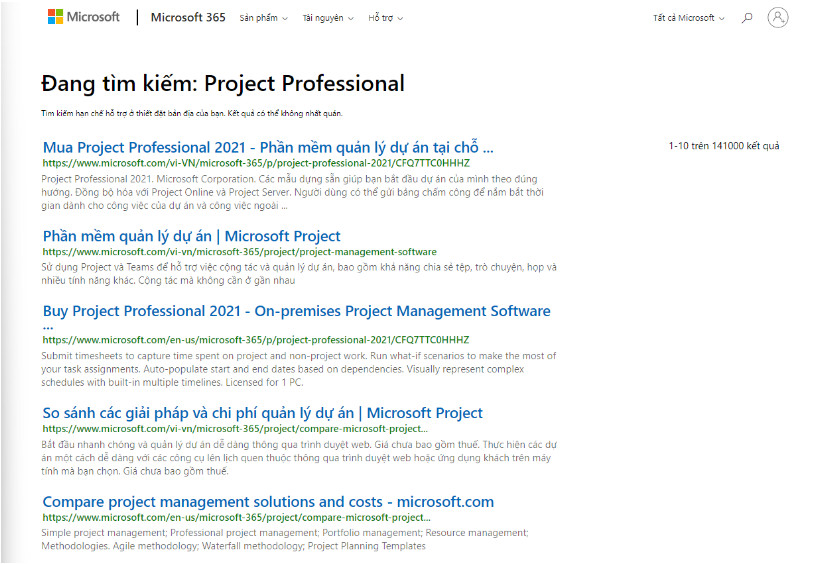Click 'Project Professional 2021. Microsoft Corporation' description
This screenshot has height=564, width=830.
pyautogui.click(x=293, y=192)
